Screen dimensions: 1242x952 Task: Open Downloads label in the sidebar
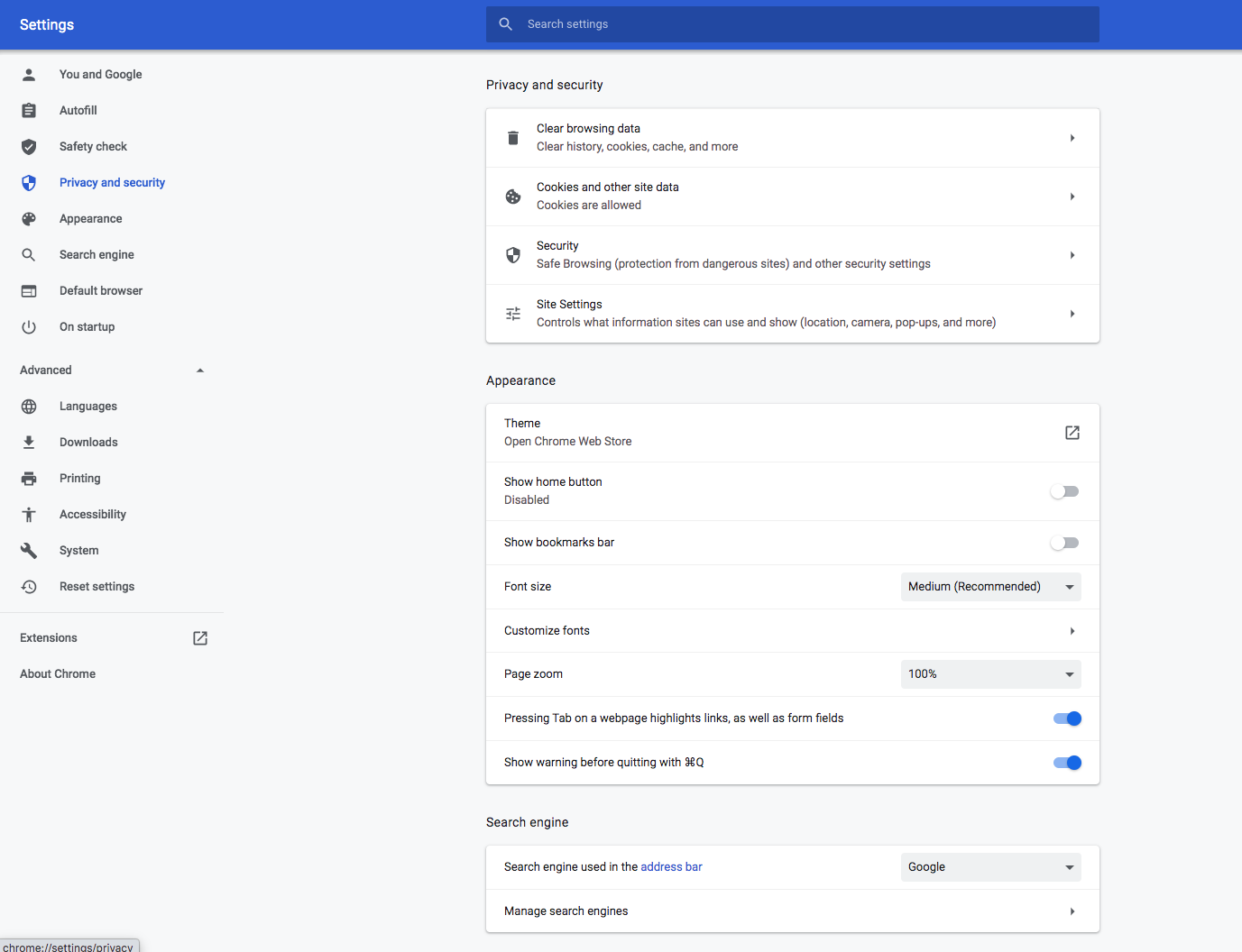tap(88, 443)
